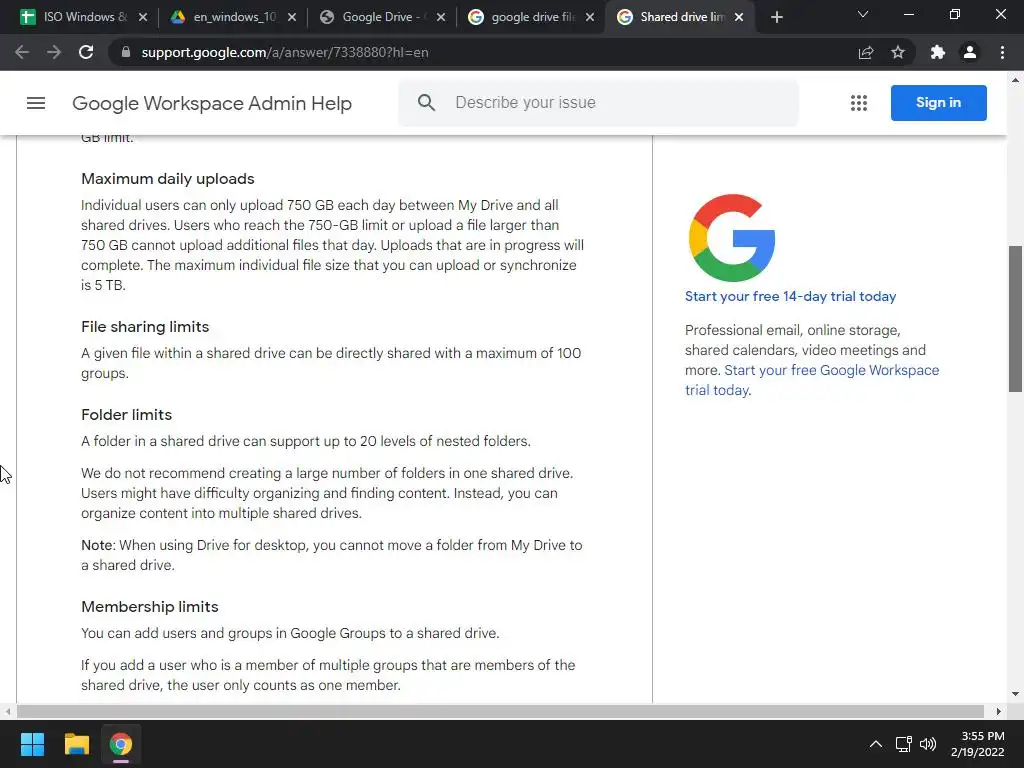Focus the Describe your issue field

click(598, 103)
